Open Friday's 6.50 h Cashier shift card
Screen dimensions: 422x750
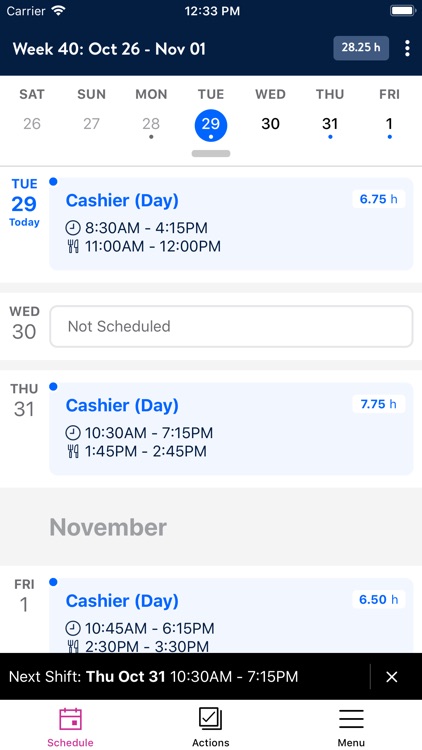[x=231, y=615]
